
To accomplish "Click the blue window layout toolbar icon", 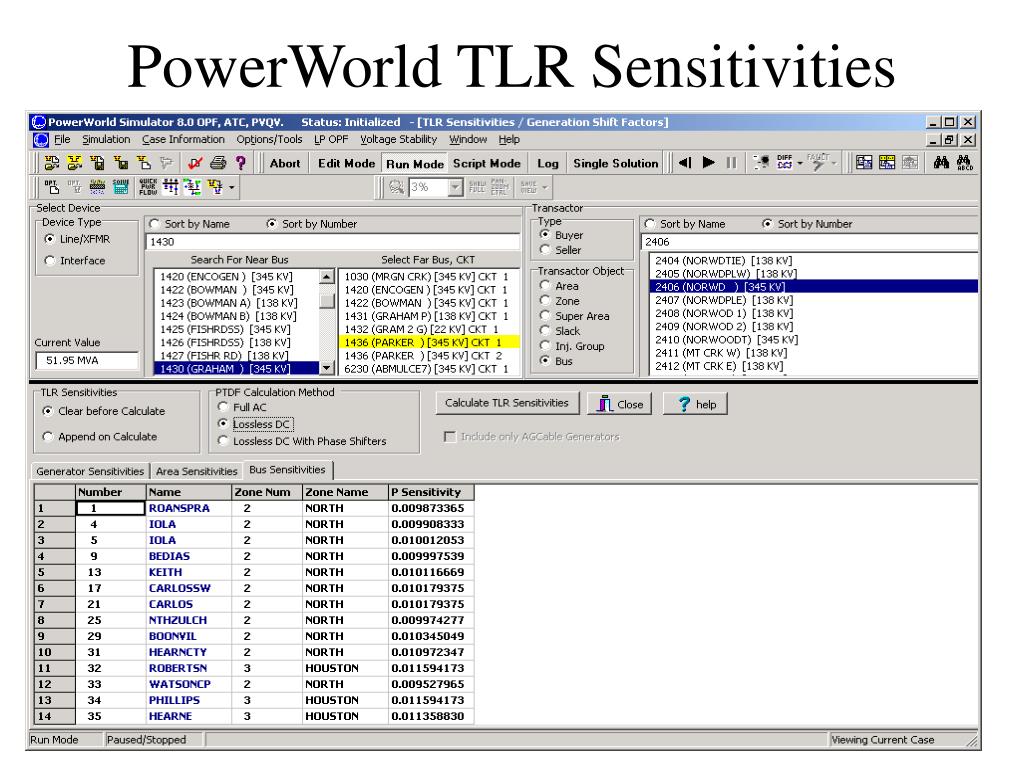I will (x=864, y=163).
